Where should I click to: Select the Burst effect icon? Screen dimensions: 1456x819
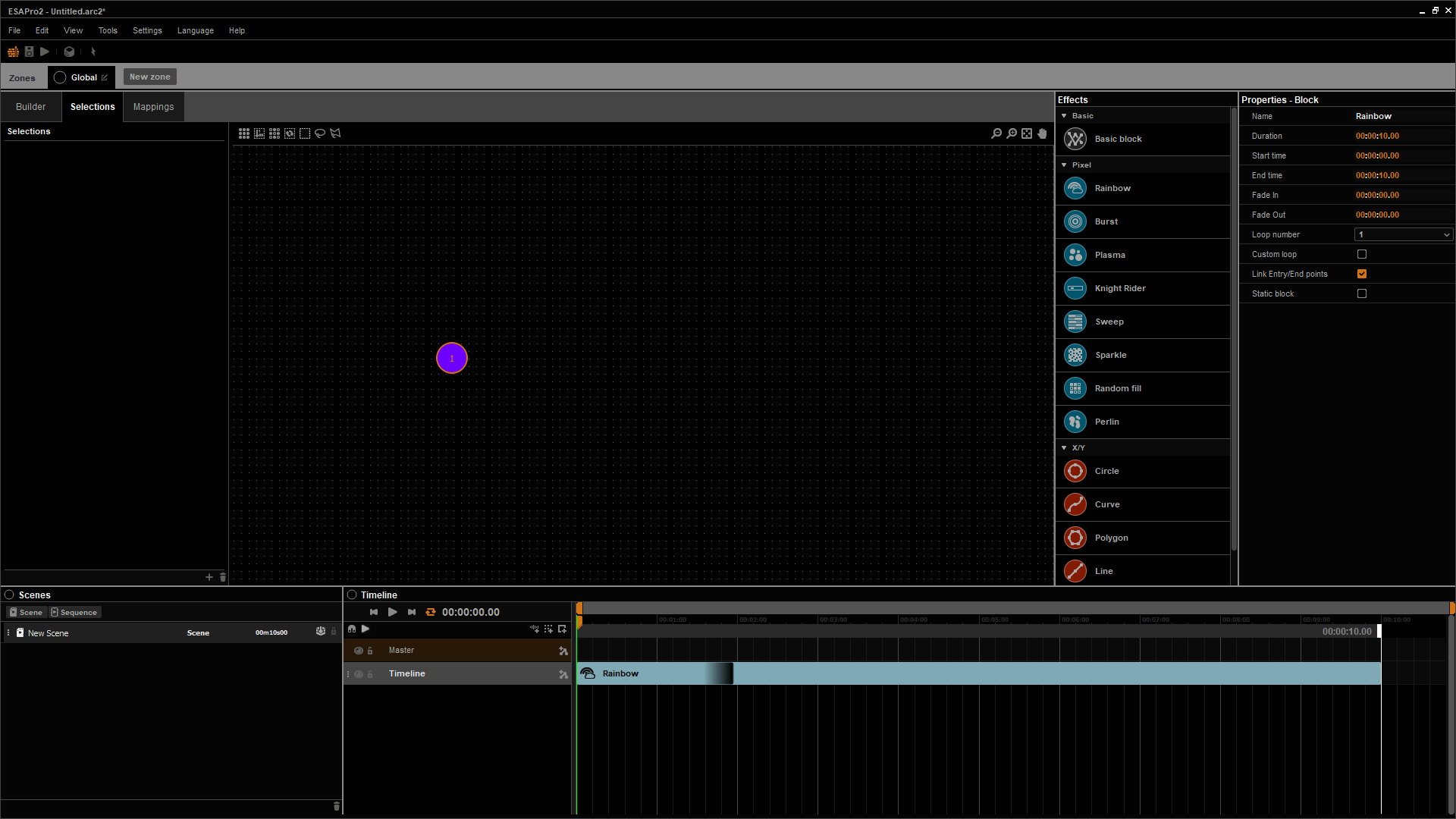(x=1075, y=221)
